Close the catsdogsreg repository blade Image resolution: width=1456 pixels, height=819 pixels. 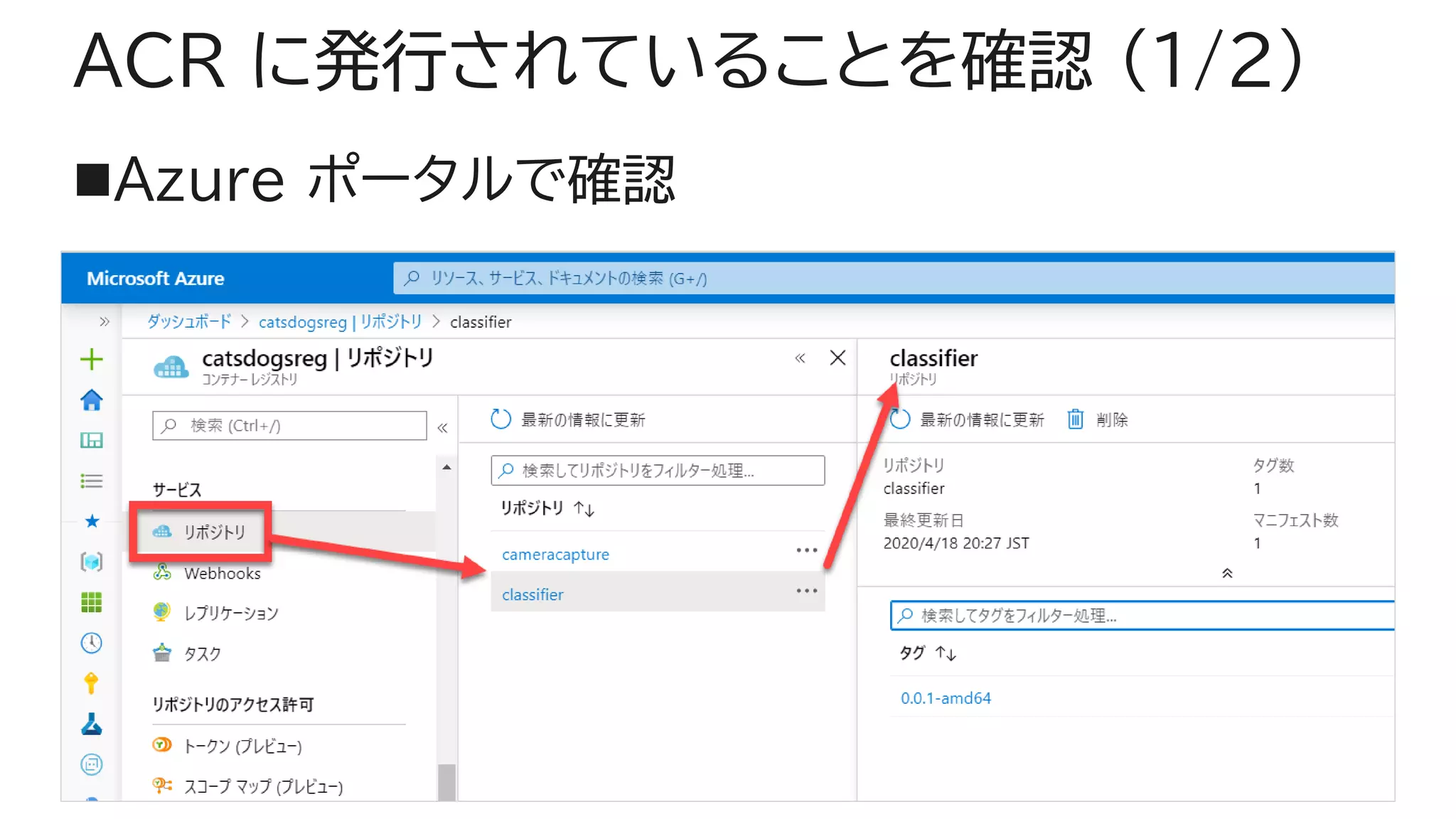pyautogui.click(x=837, y=358)
